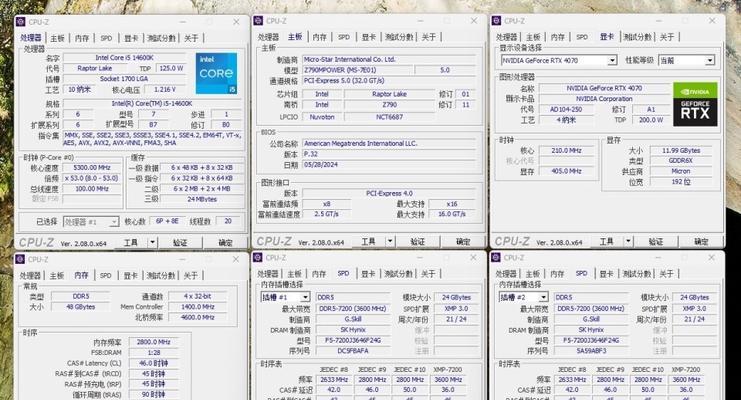This screenshot has height=400, width=741.
Task: Minimize the Intel Core i5 processor window
Action: [x=183, y=22]
